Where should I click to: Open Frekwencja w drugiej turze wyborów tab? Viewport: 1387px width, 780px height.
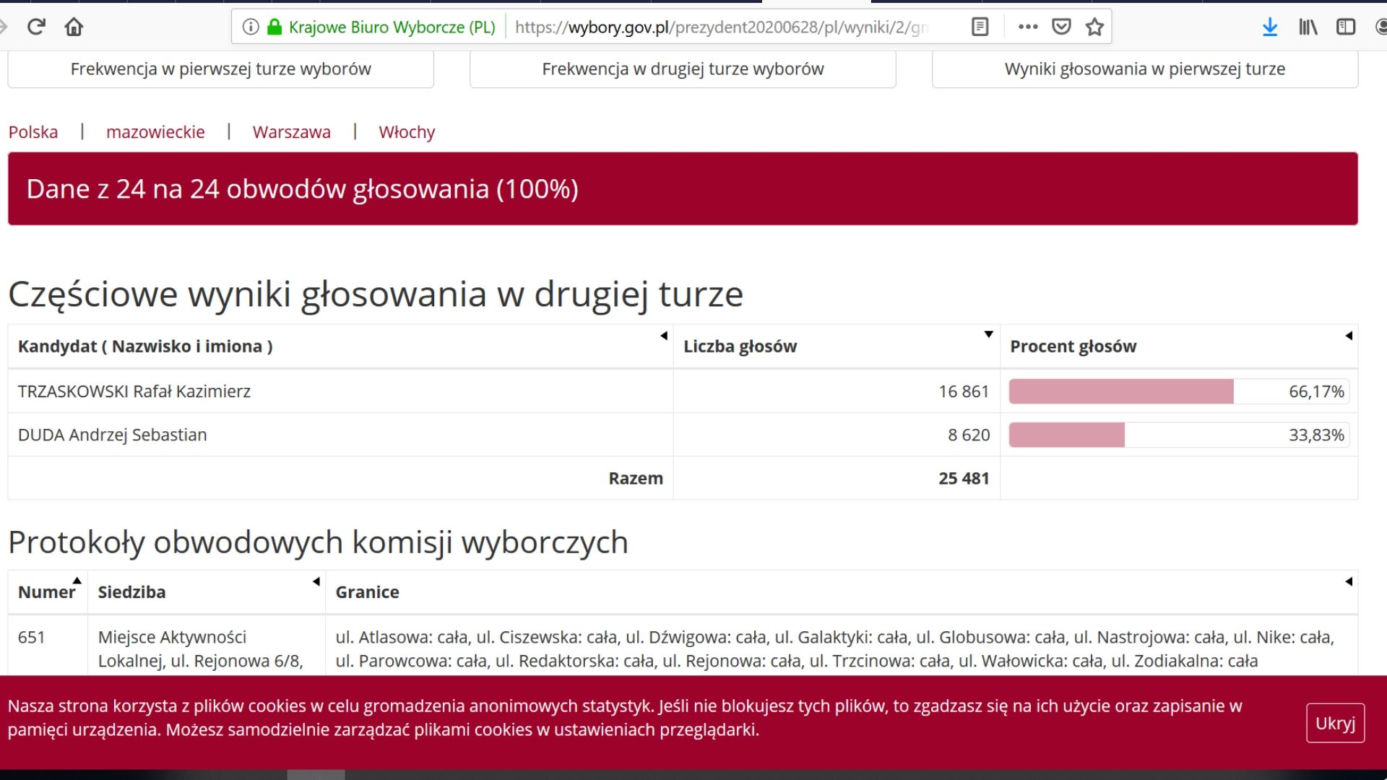click(x=683, y=69)
